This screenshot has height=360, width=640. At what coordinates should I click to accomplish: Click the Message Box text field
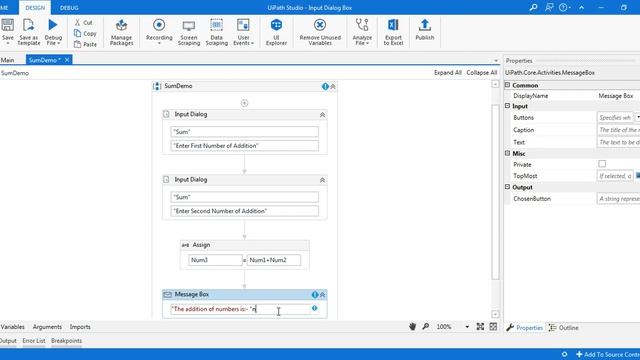[x=241, y=309]
